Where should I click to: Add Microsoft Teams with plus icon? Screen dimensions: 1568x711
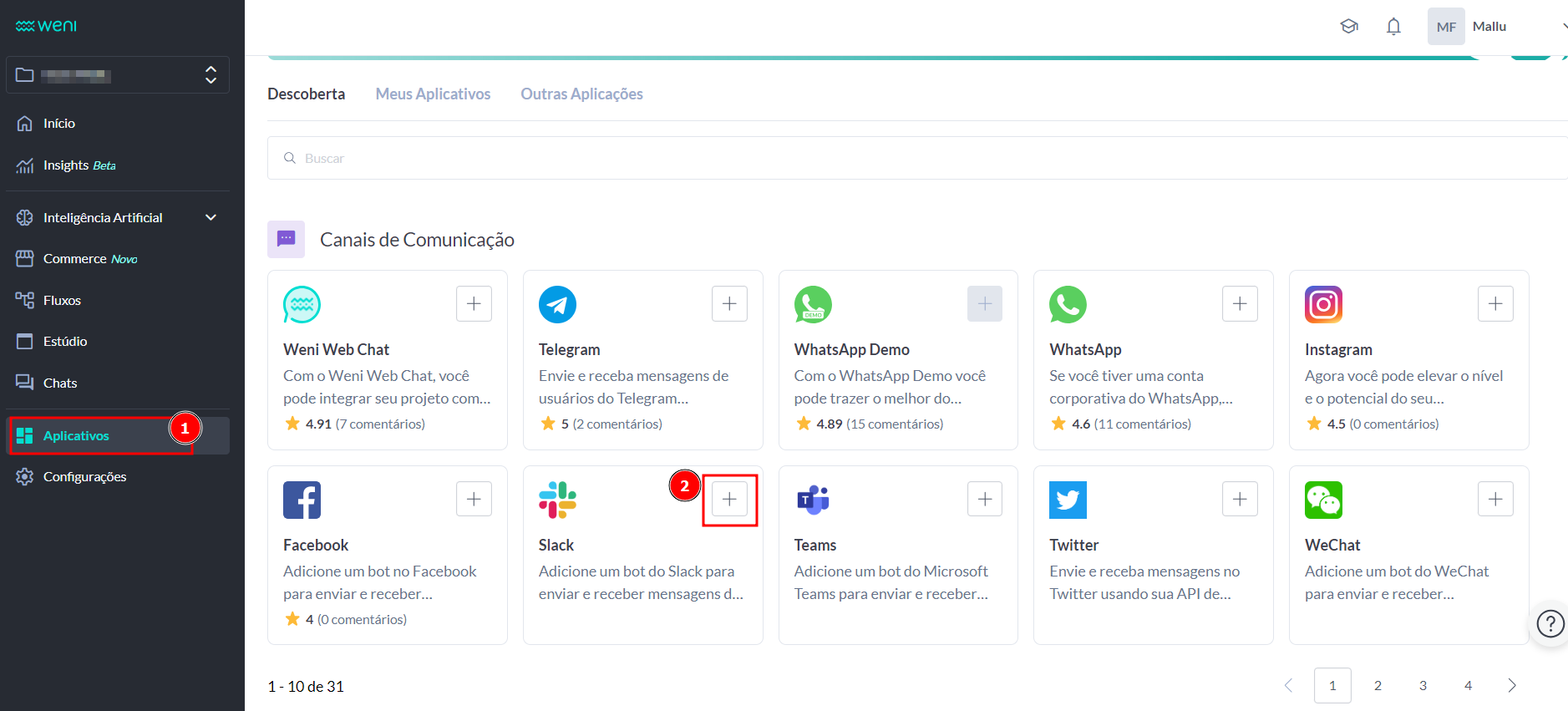[985, 500]
